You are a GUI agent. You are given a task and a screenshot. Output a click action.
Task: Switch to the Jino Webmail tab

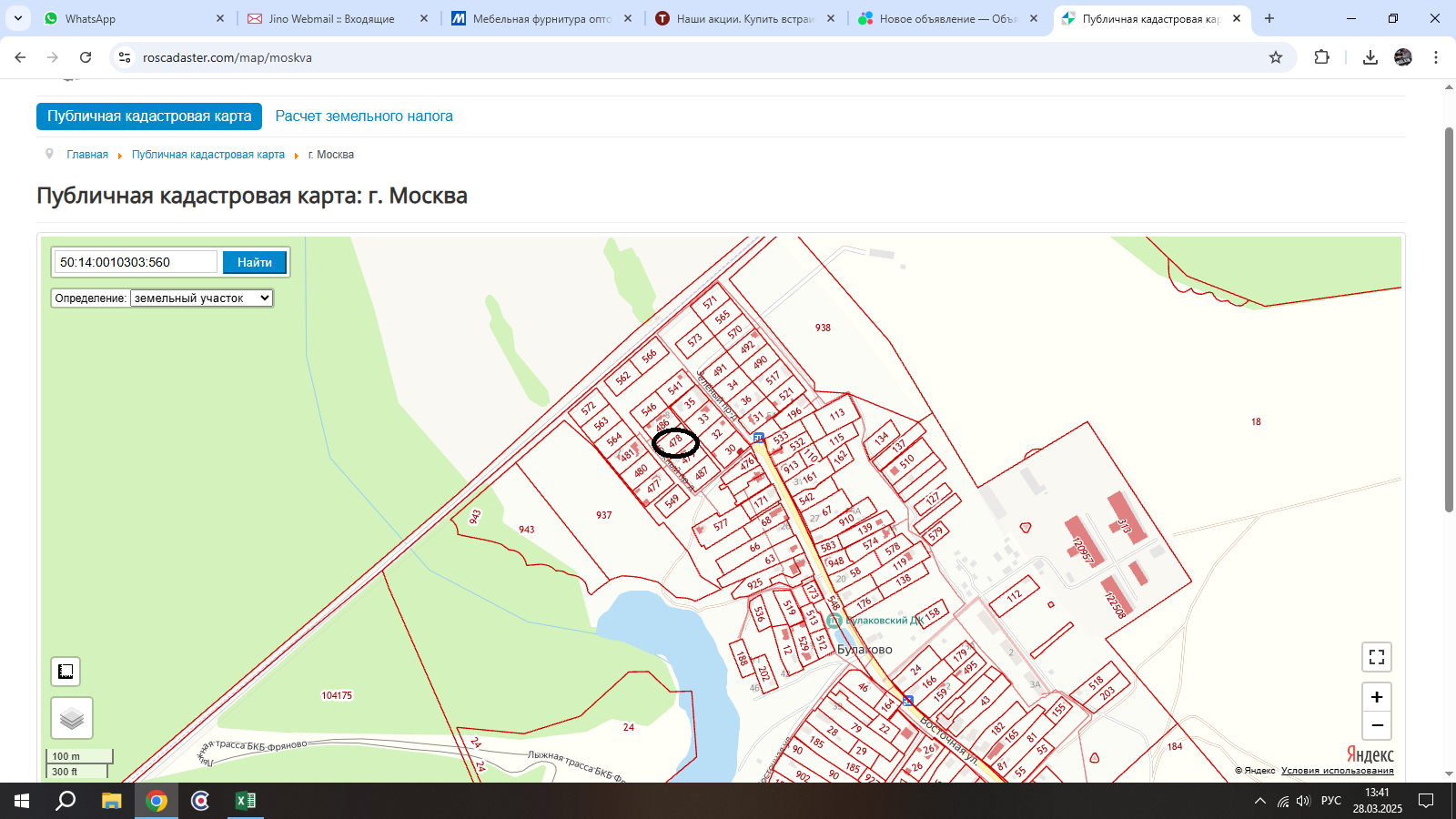[x=331, y=18]
